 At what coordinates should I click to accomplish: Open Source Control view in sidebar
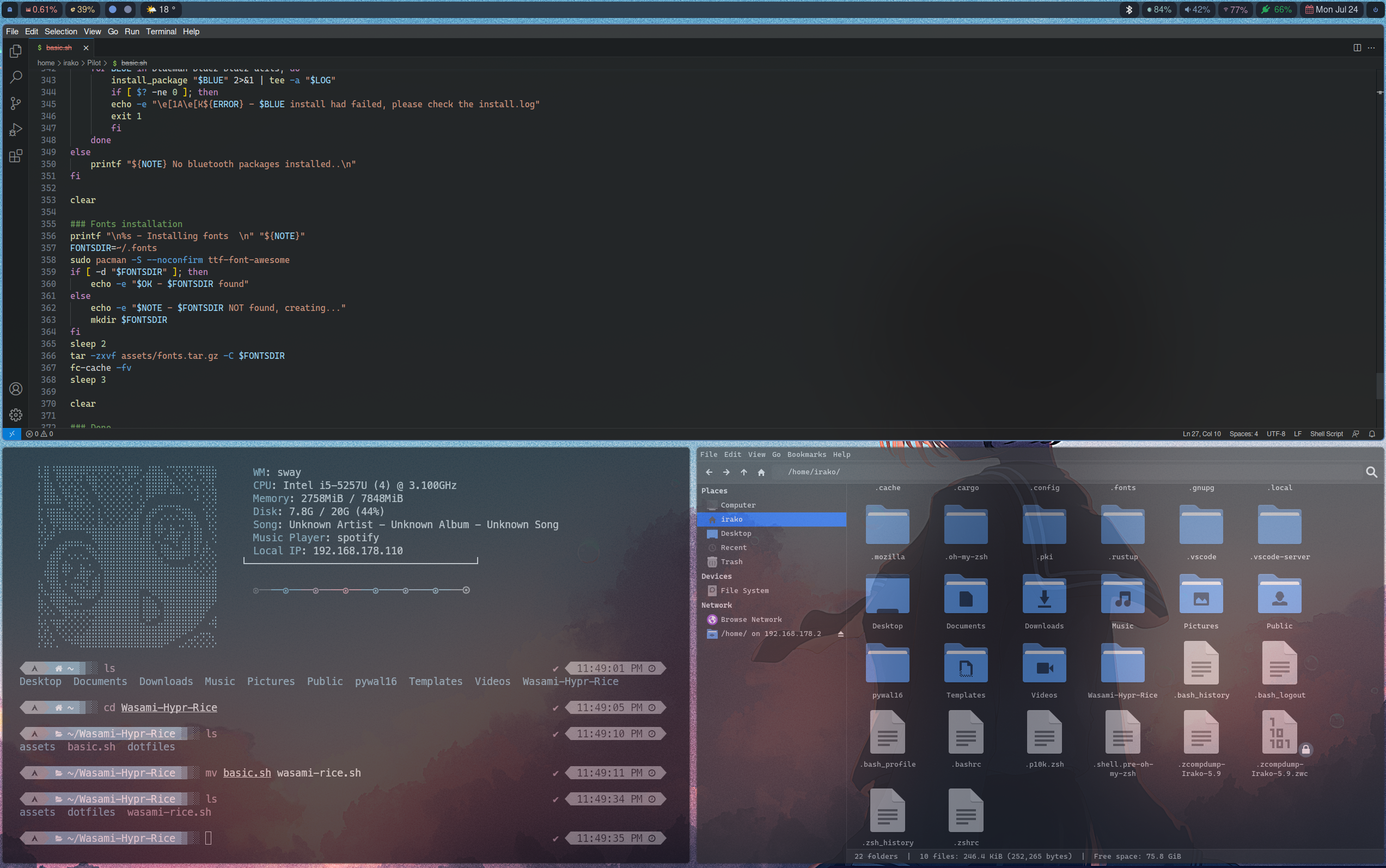point(15,103)
